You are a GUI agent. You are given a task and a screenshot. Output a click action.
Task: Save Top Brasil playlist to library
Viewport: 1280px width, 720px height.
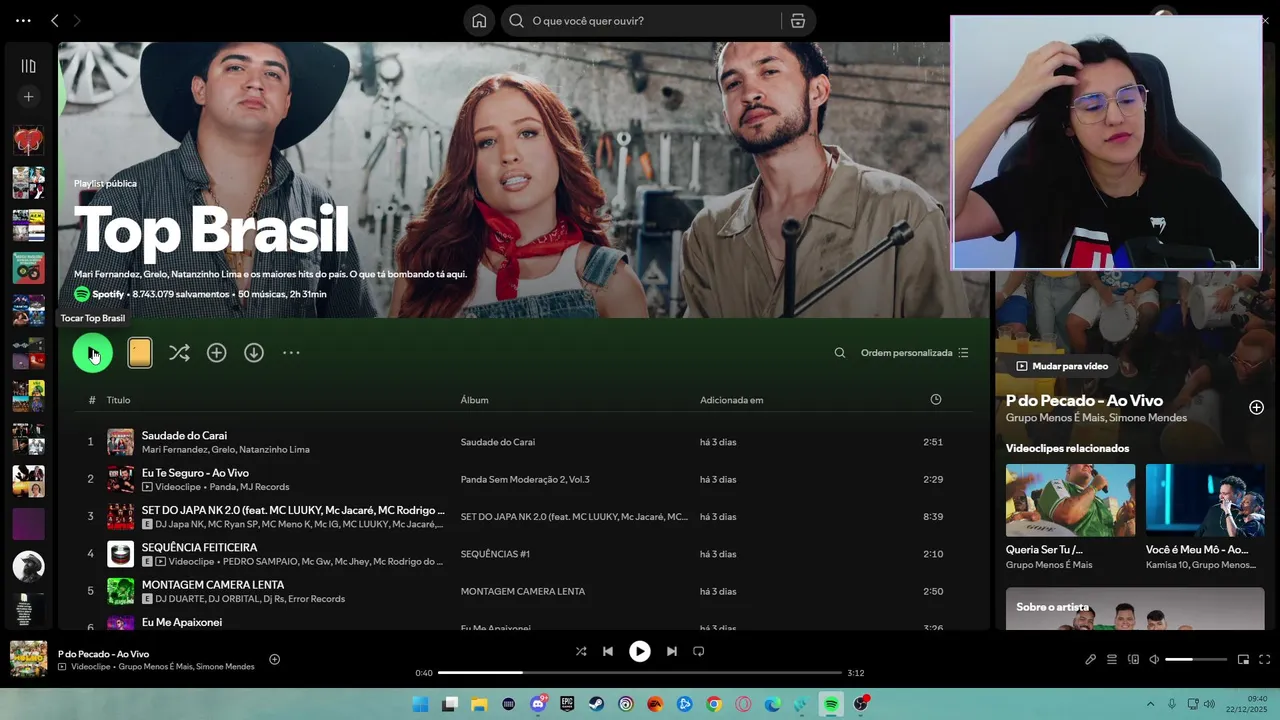coord(217,353)
